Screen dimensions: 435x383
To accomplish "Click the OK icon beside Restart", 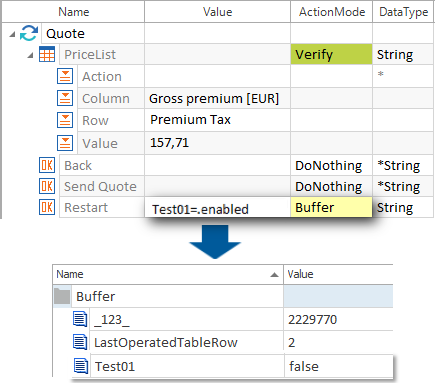I will tap(47, 207).
